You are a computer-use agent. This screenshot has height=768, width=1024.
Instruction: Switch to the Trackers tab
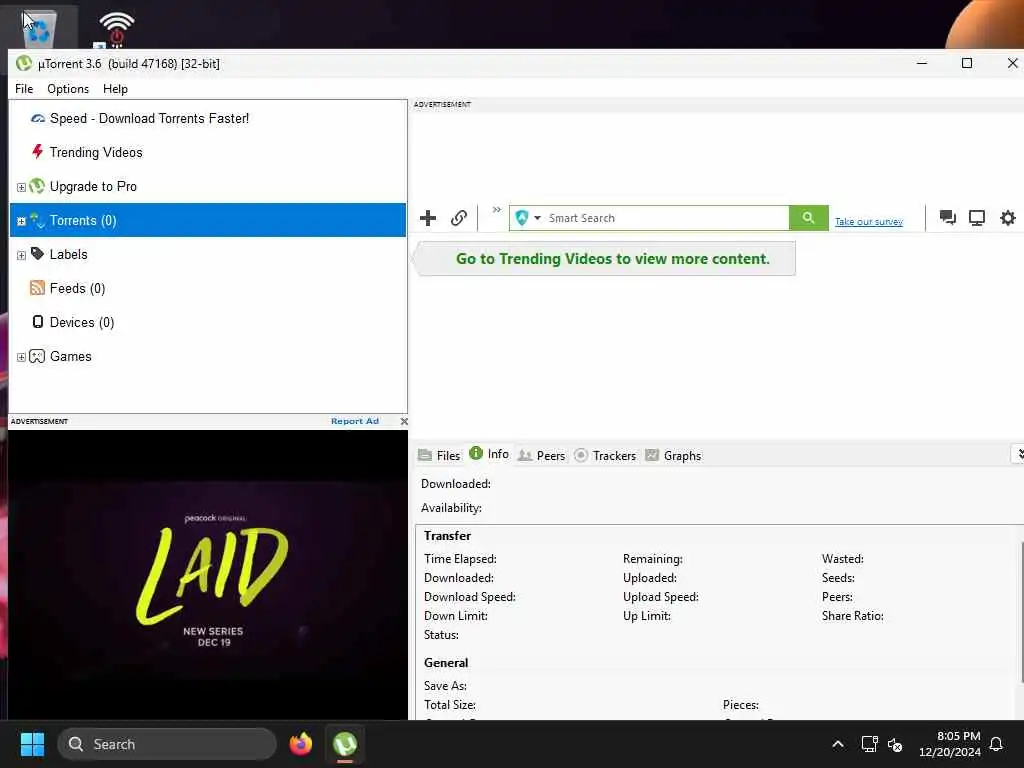605,455
